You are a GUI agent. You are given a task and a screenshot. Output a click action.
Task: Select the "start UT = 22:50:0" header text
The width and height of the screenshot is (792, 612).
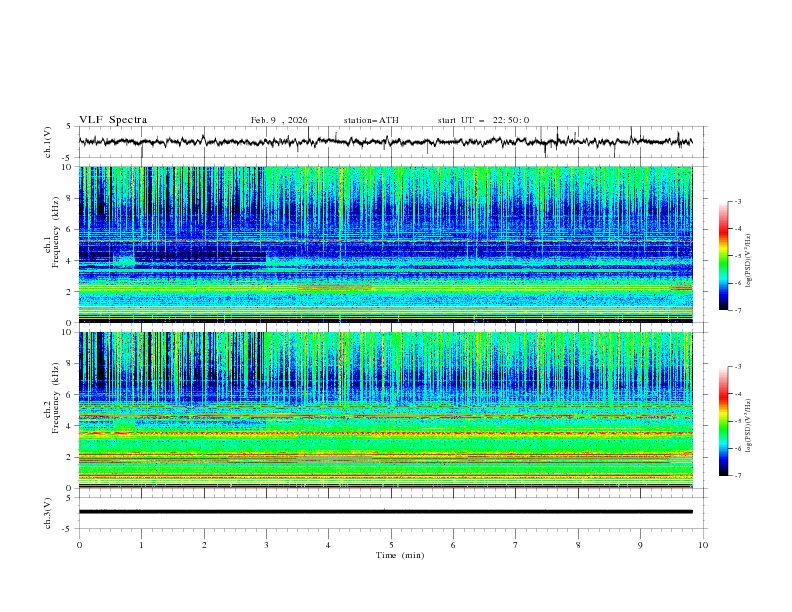point(483,120)
